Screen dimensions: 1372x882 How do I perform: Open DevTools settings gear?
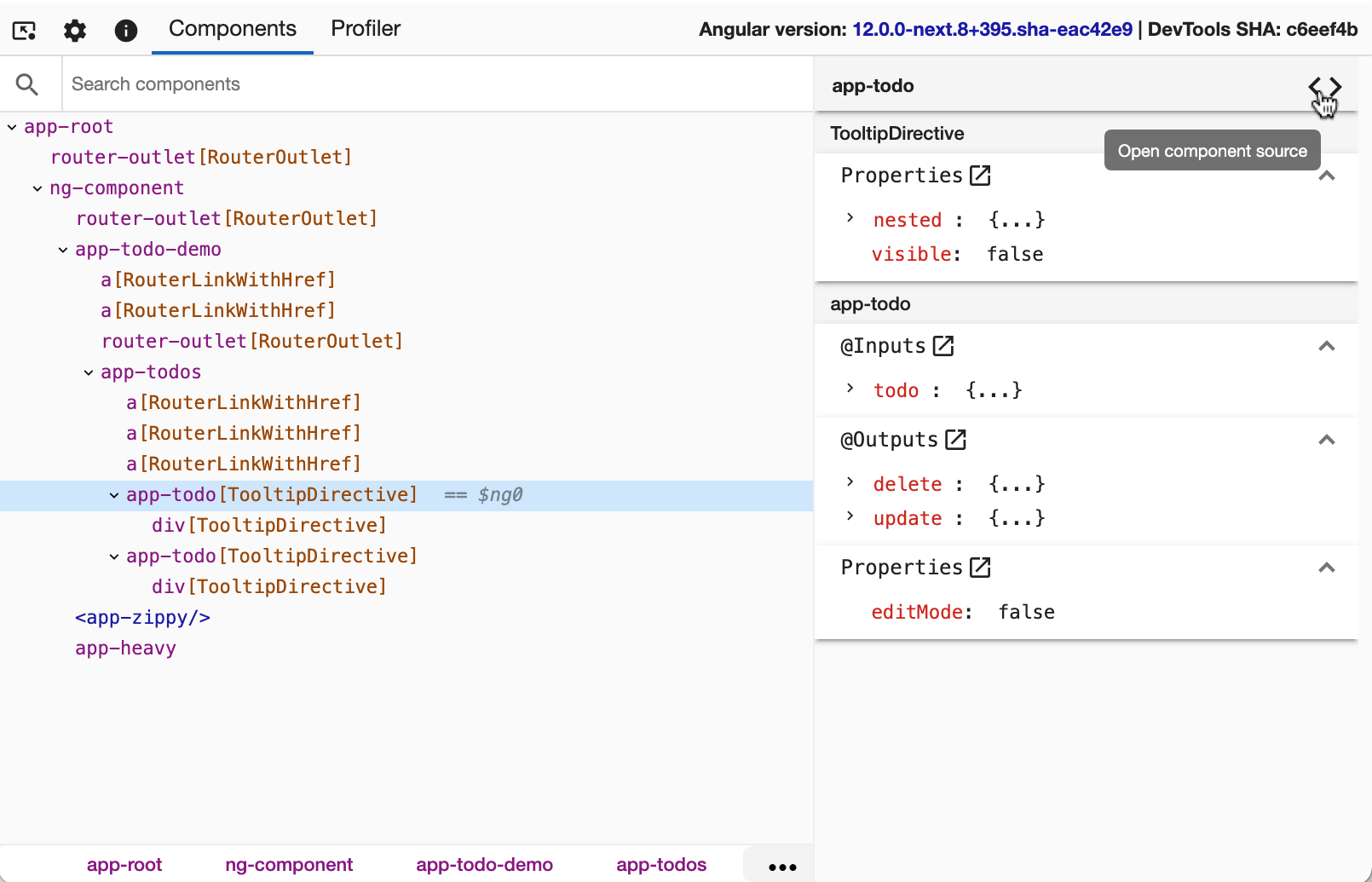74,30
